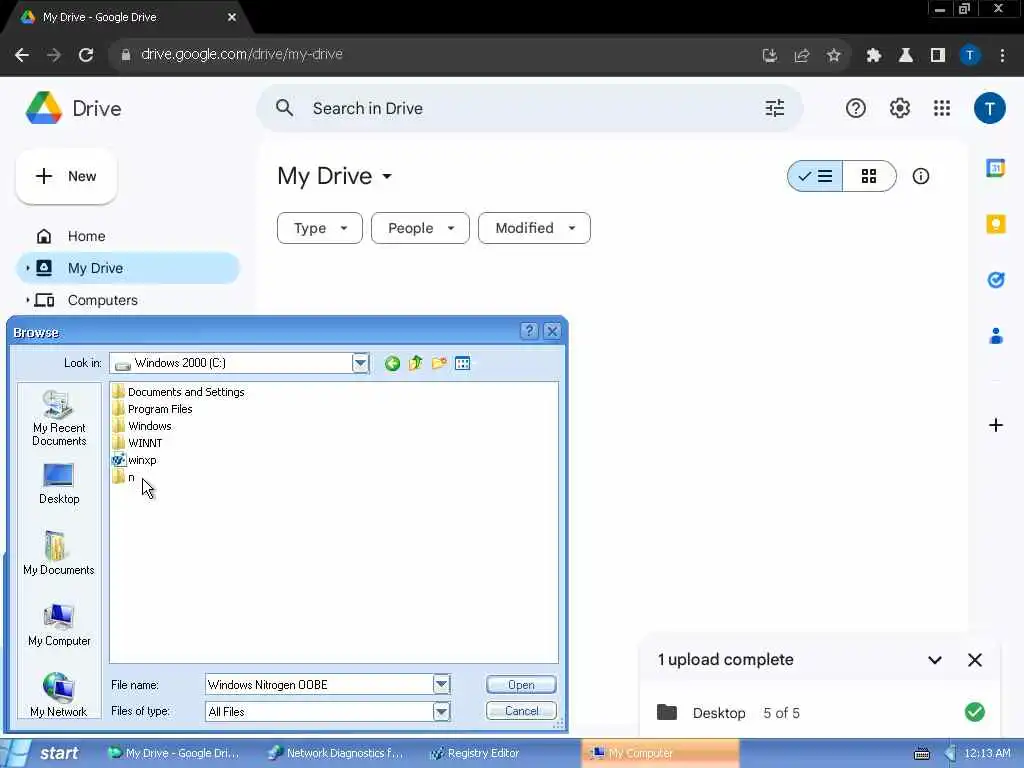Screen dimensions: 1024x768
Task: Open Google Tasks side panel
Action: point(995,280)
